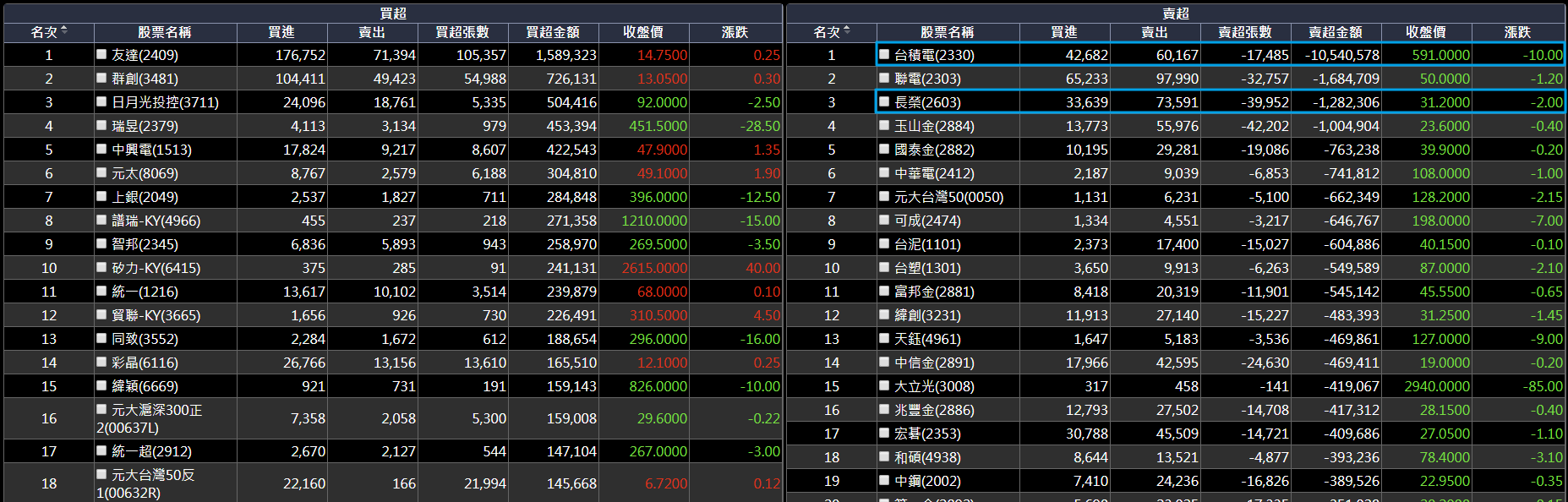Open stock 統一(1216)
The height and width of the screenshot is (502, 1568).
[x=145, y=292]
